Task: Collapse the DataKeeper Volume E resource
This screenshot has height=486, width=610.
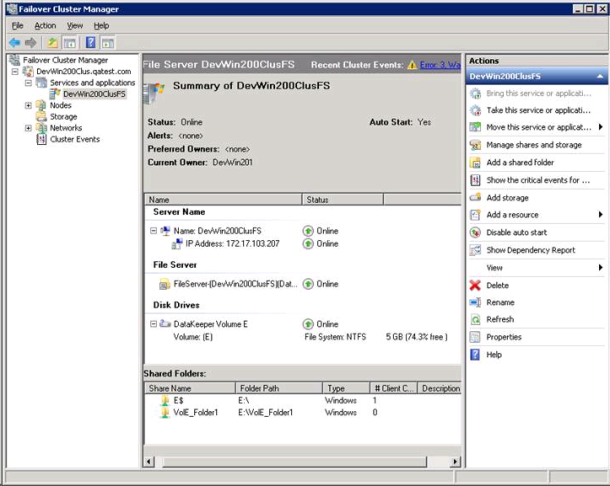Action: pos(153,324)
